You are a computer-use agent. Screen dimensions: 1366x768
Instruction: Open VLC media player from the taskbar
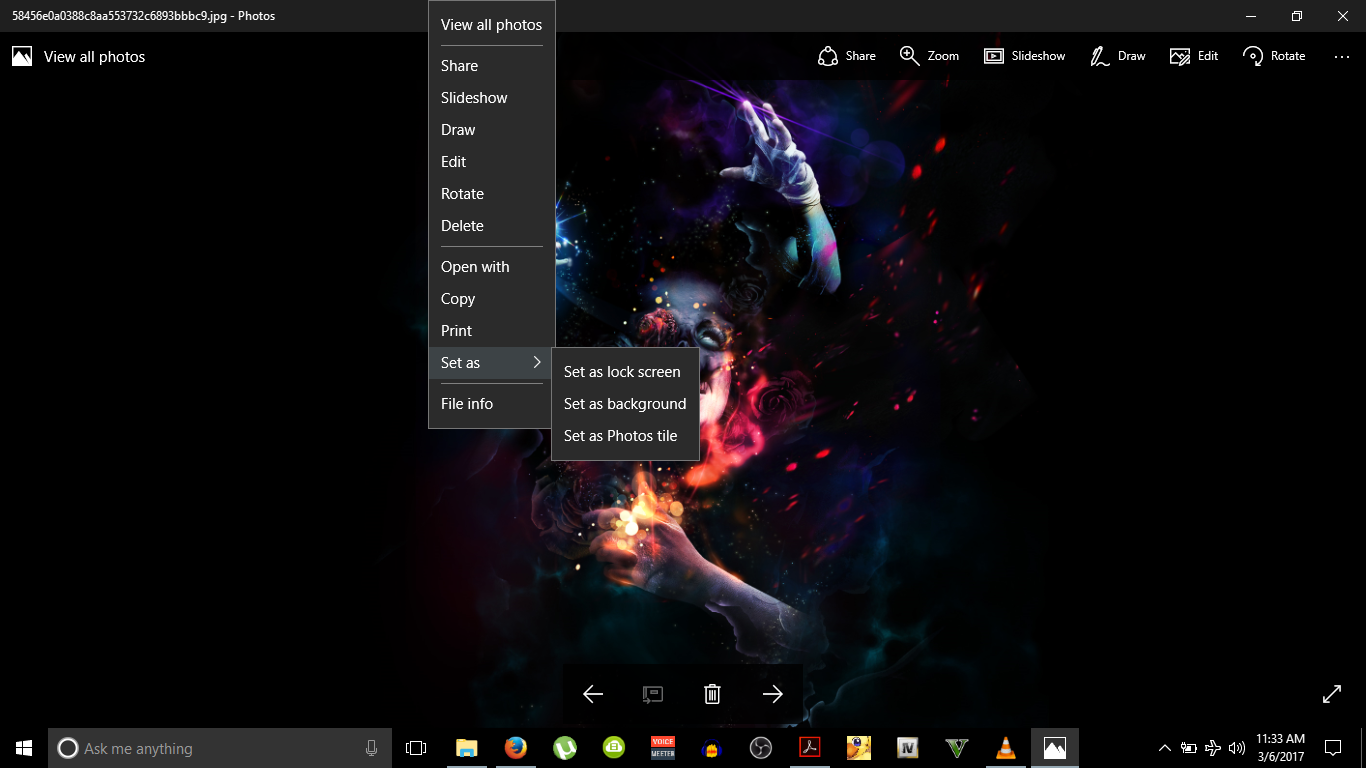tap(1006, 748)
